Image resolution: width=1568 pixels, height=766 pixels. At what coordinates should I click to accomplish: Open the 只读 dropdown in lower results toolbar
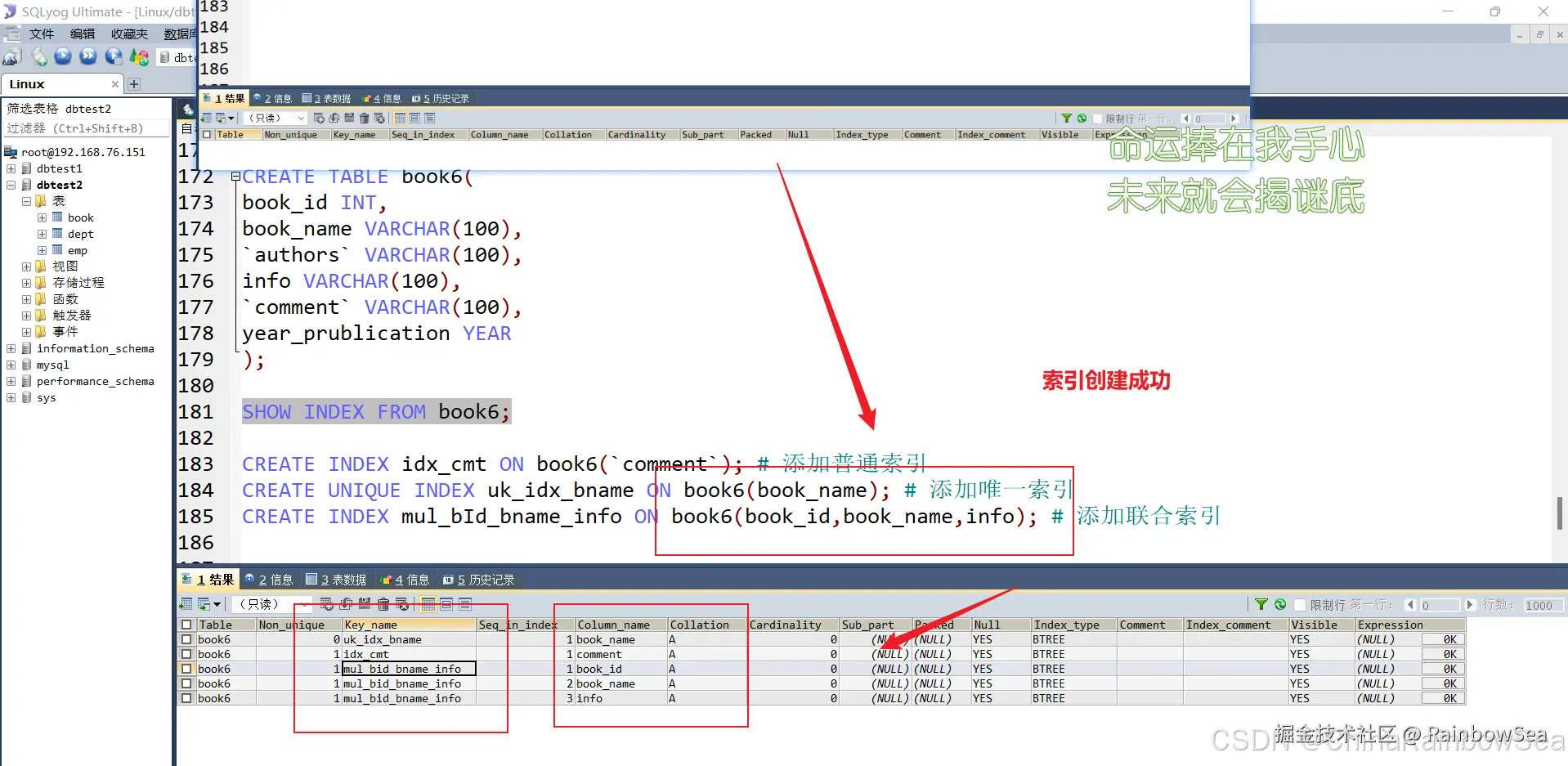[x=272, y=604]
